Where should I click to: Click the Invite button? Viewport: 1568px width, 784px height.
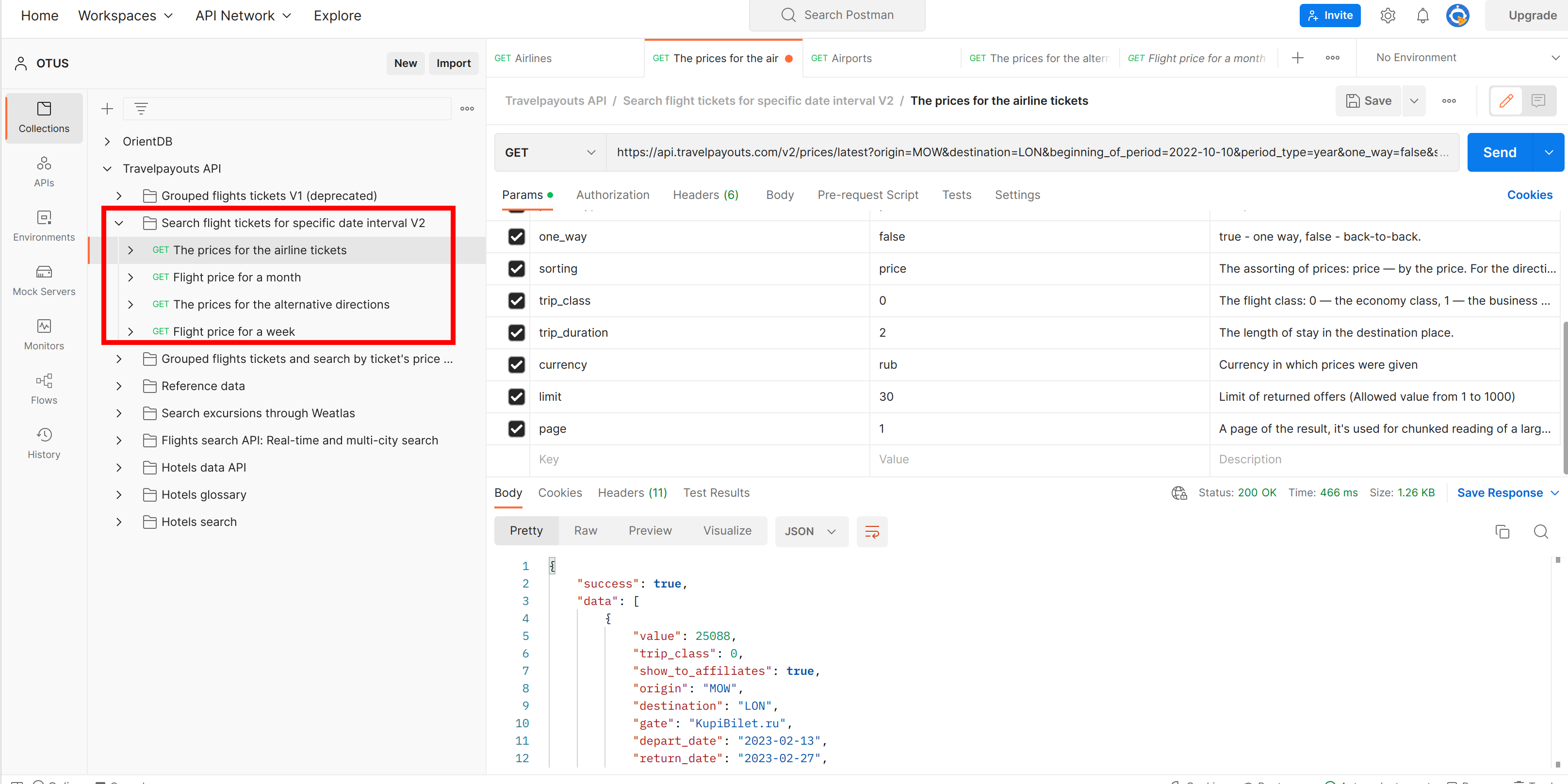pyautogui.click(x=1329, y=15)
